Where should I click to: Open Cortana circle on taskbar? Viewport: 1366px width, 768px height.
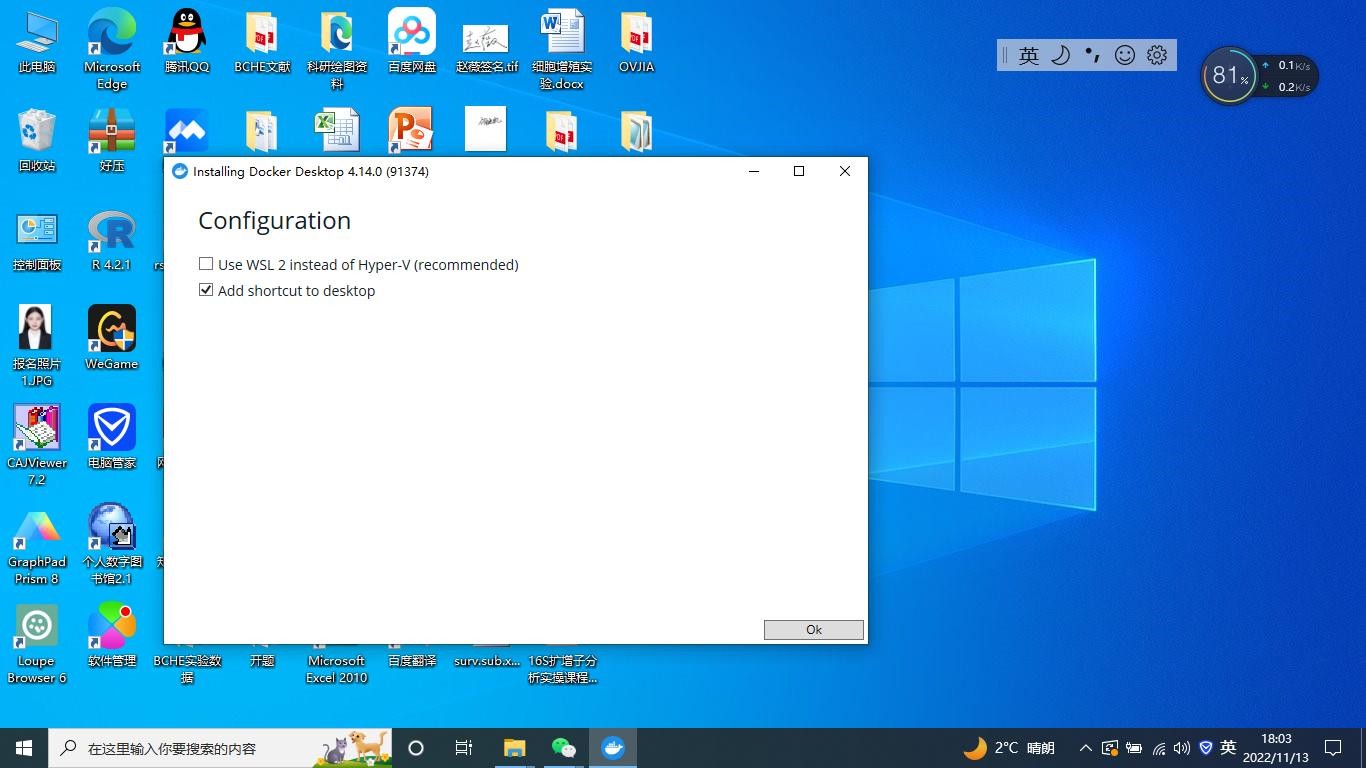pyautogui.click(x=416, y=748)
